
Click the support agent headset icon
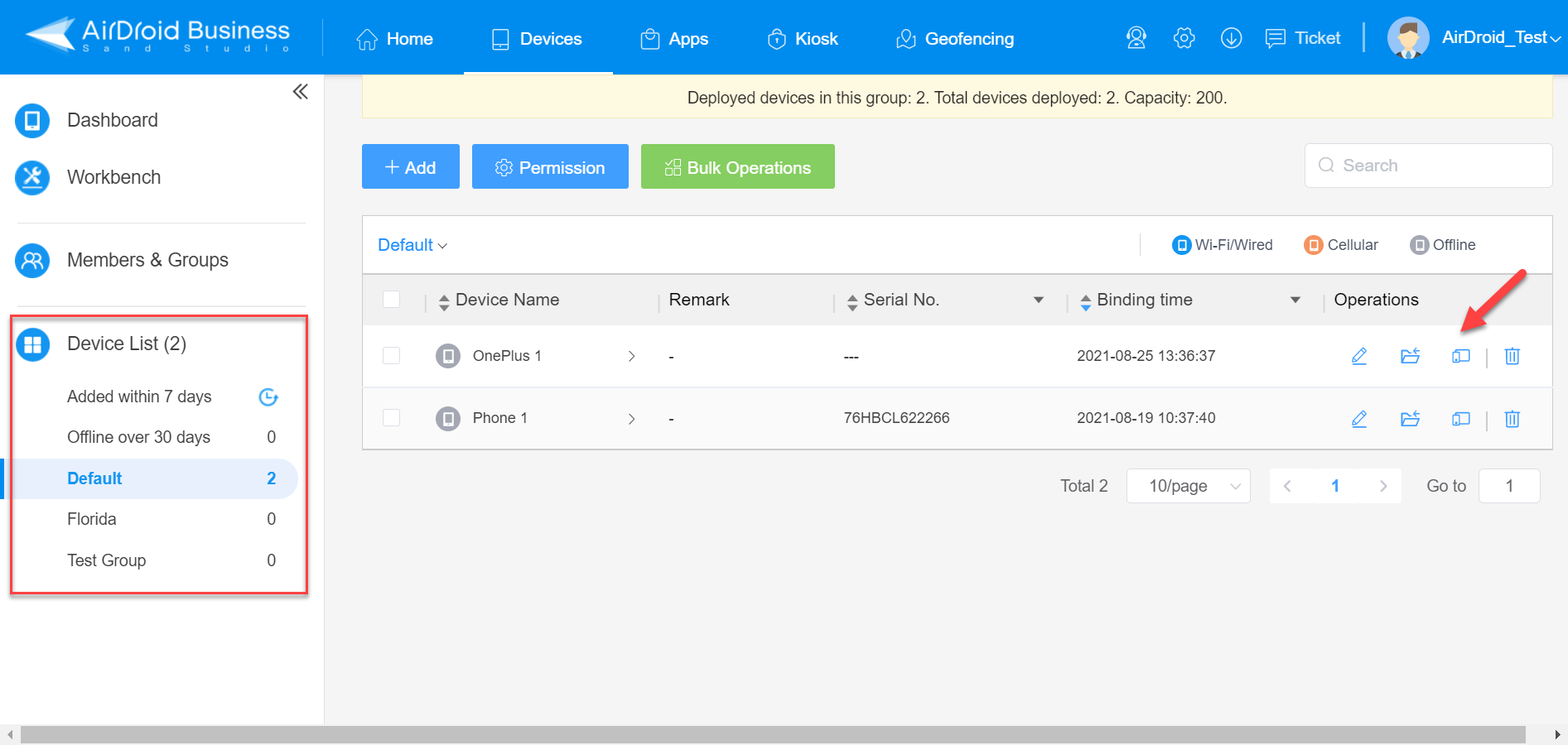pos(1136,38)
